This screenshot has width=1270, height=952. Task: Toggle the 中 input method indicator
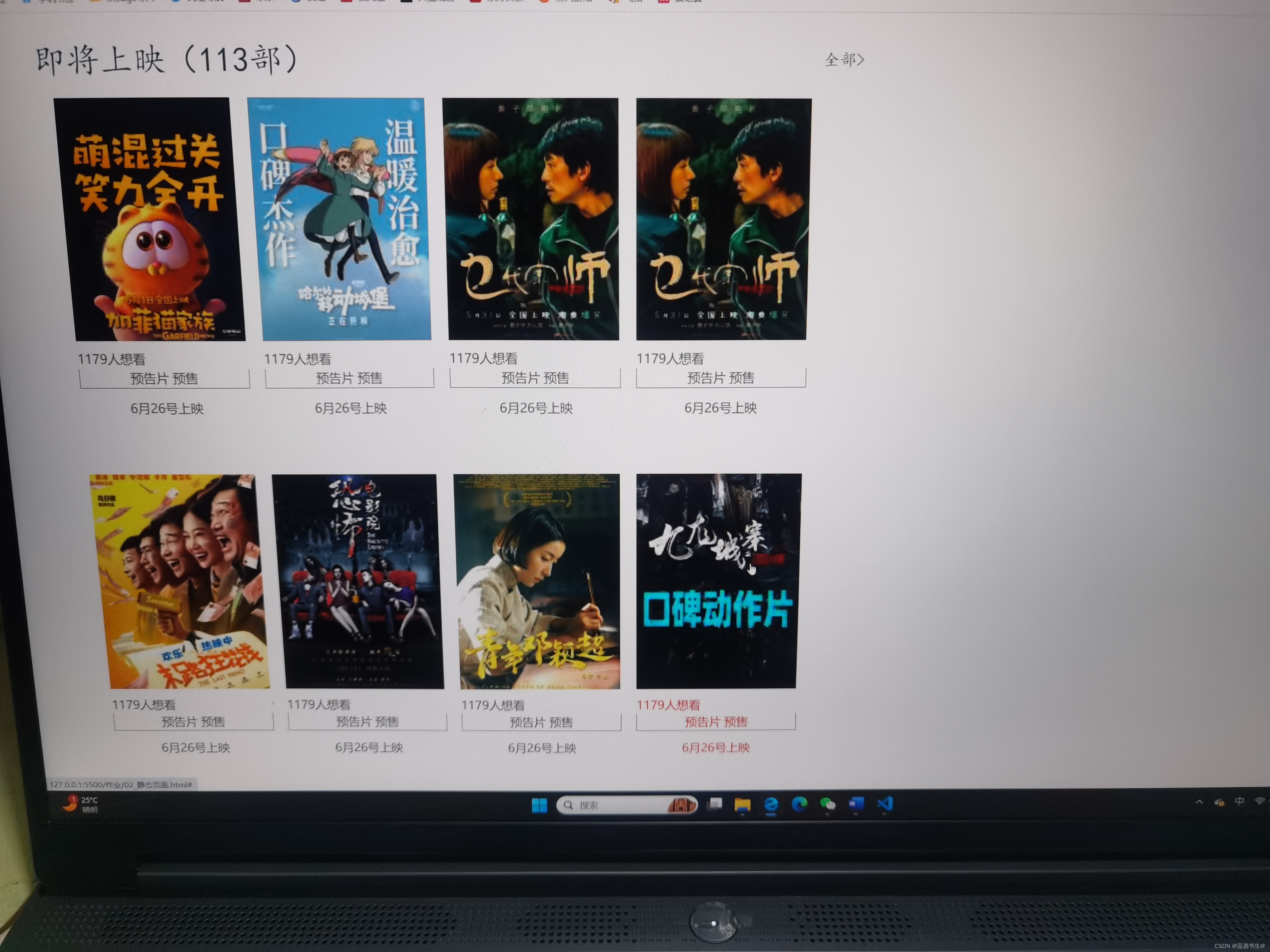1239,801
